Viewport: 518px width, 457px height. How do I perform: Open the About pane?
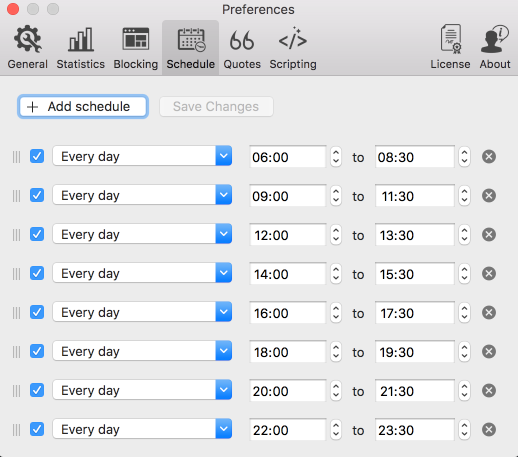(x=495, y=47)
